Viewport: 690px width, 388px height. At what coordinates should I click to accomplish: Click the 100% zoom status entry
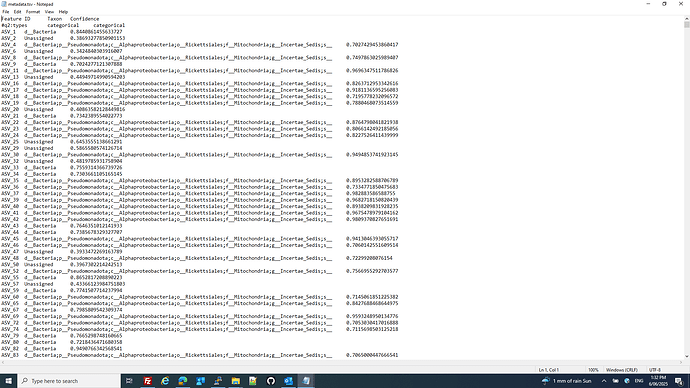click(593, 370)
